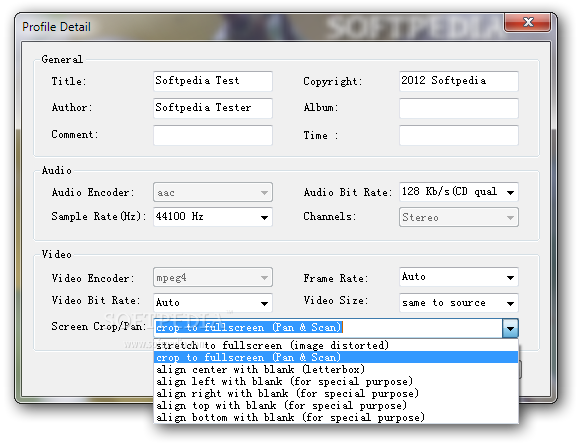Choose align bottom with blank option
The image size is (578, 446).
[336, 418]
